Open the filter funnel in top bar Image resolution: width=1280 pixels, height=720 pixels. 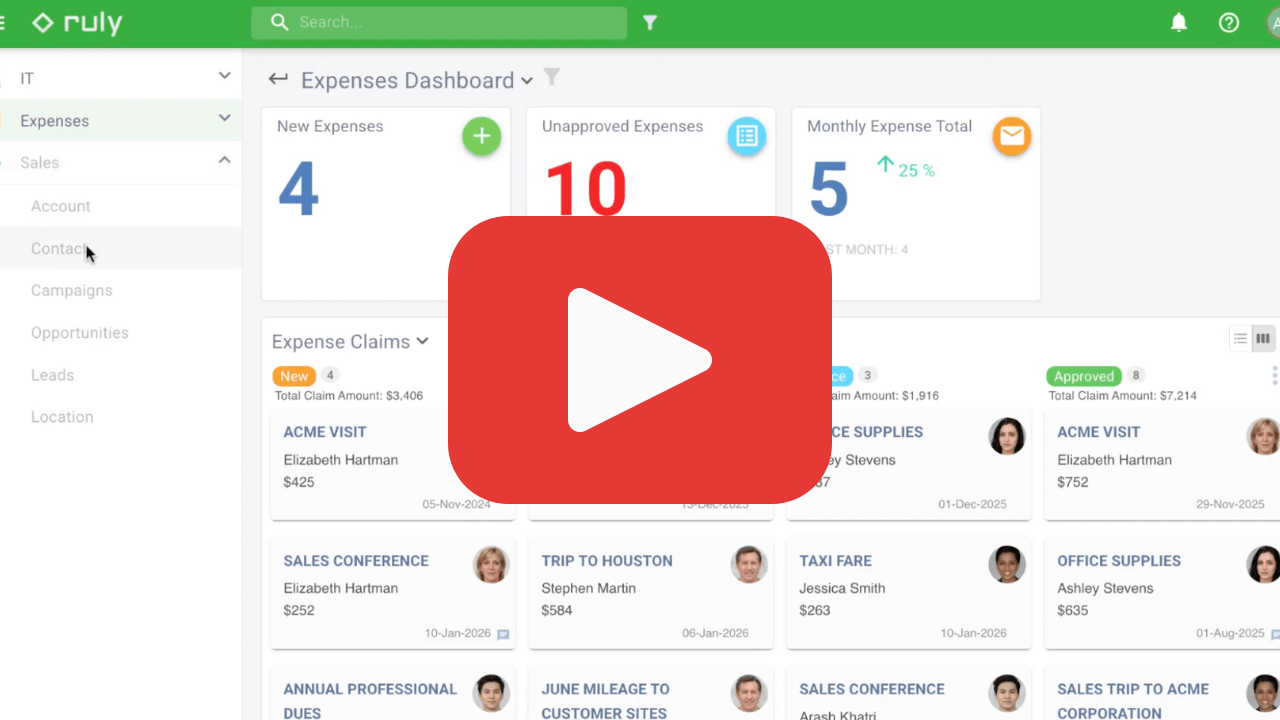pyautogui.click(x=650, y=22)
